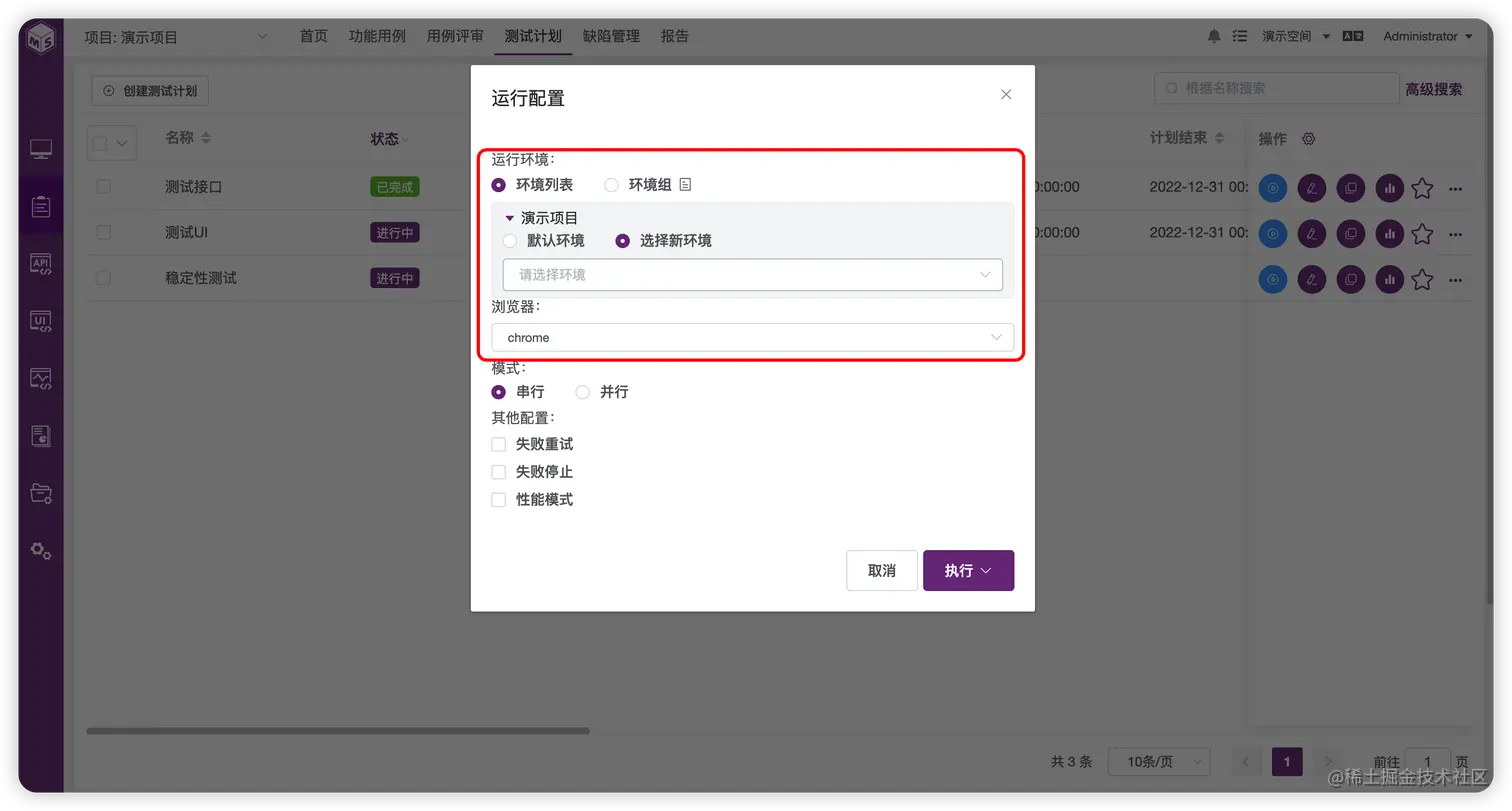Select the performance testing sidebar icon
Image resolution: width=1512 pixels, height=811 pixels.
(39, 378)
